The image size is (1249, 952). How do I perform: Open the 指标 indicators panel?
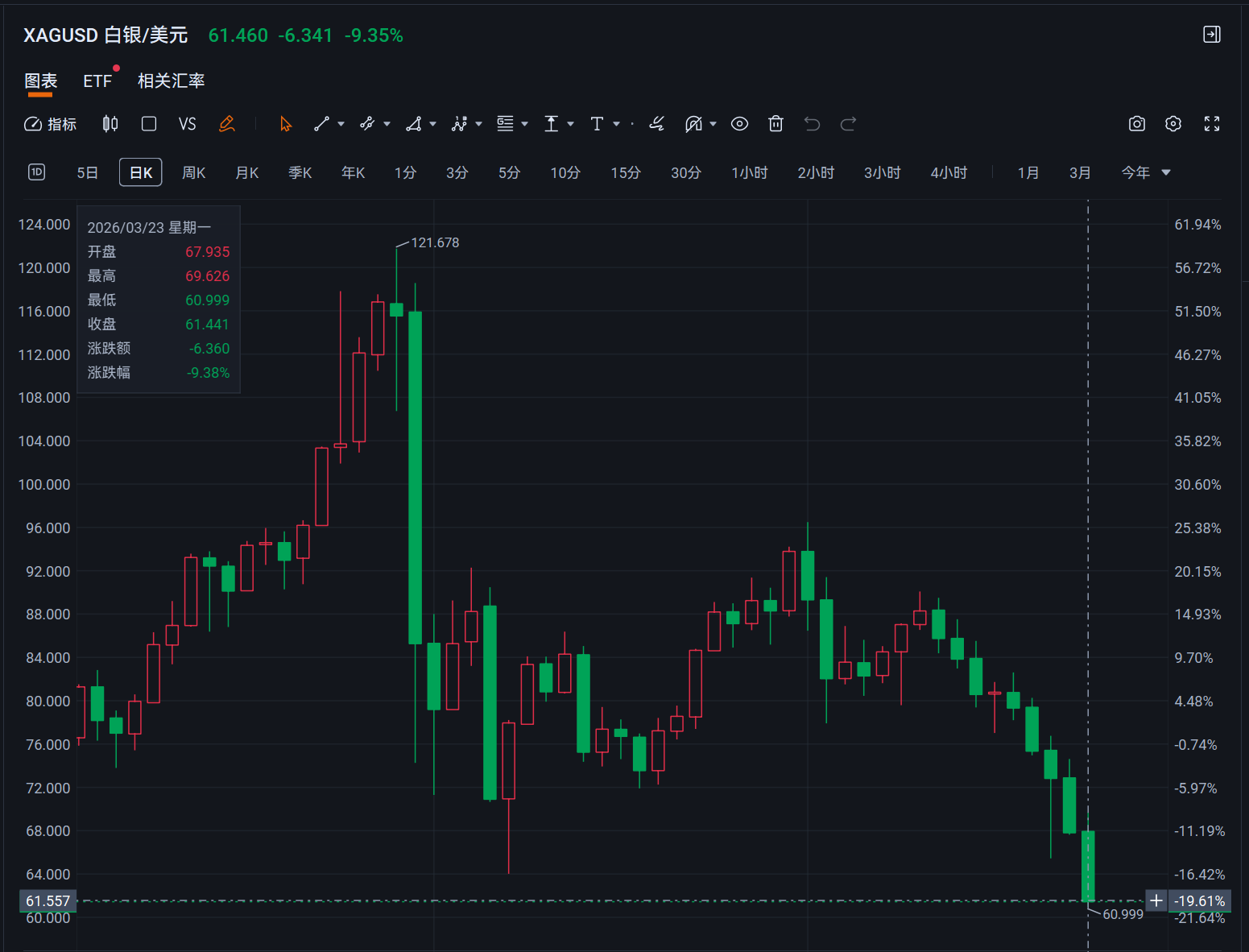tap(51, 124)
